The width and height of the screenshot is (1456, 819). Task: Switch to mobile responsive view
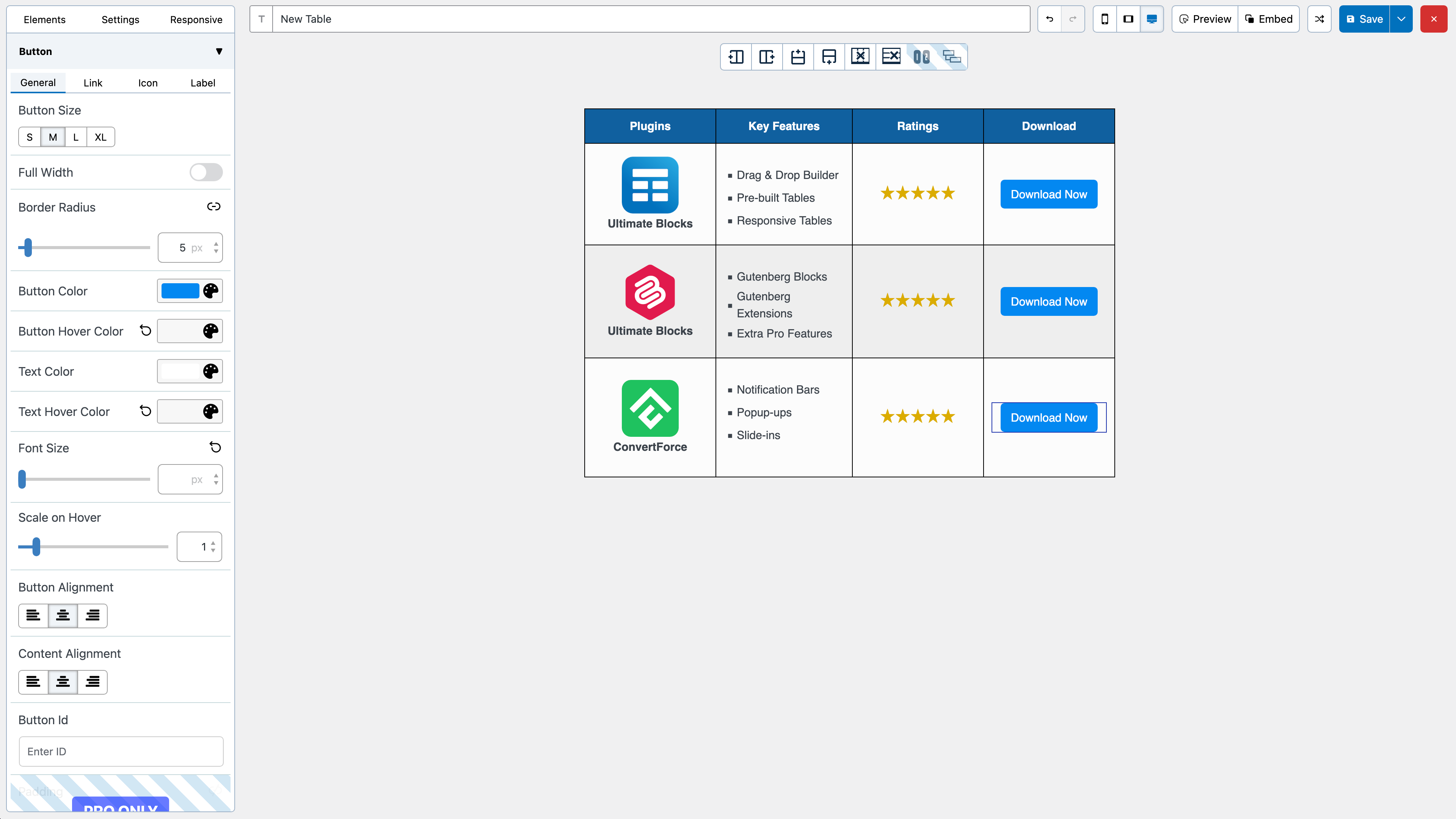click(1105, 19)
